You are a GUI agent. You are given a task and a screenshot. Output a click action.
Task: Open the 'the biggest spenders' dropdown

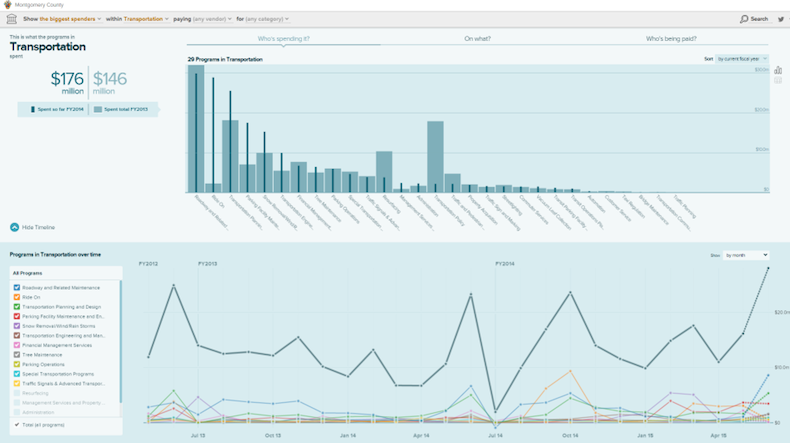click(x=70, y=19)
